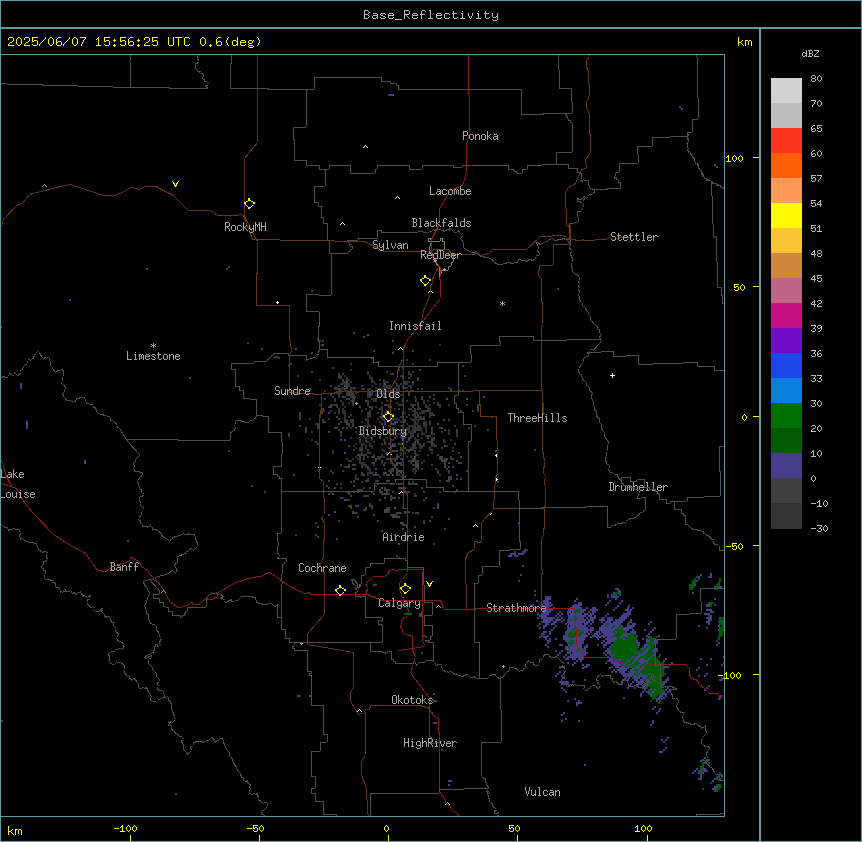Viewport: 862px width, 842px height.
Task: Pick the orange 57-60 dBZ legend swatch
Action: [786, 165]
